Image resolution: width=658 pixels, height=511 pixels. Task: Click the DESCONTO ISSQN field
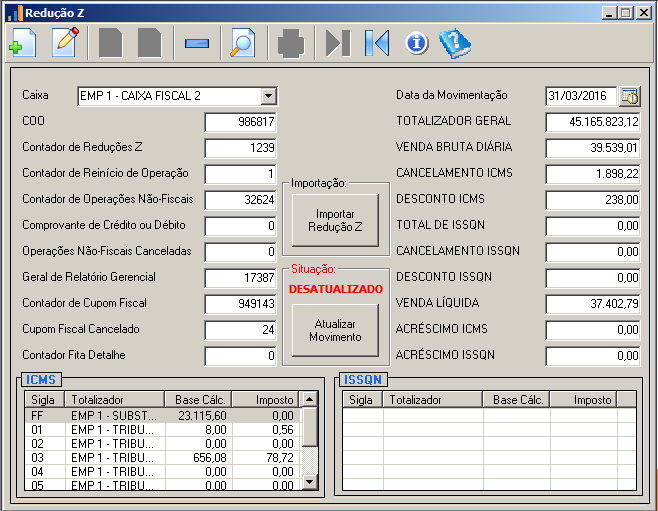(593, 278)
